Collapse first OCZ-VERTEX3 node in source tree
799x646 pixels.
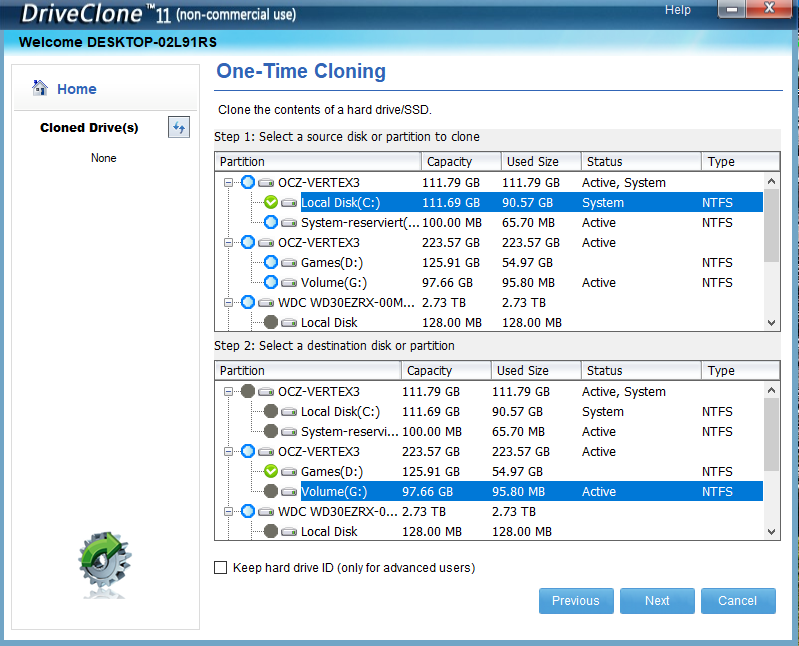pyautogui.click(x=228, y=182)
